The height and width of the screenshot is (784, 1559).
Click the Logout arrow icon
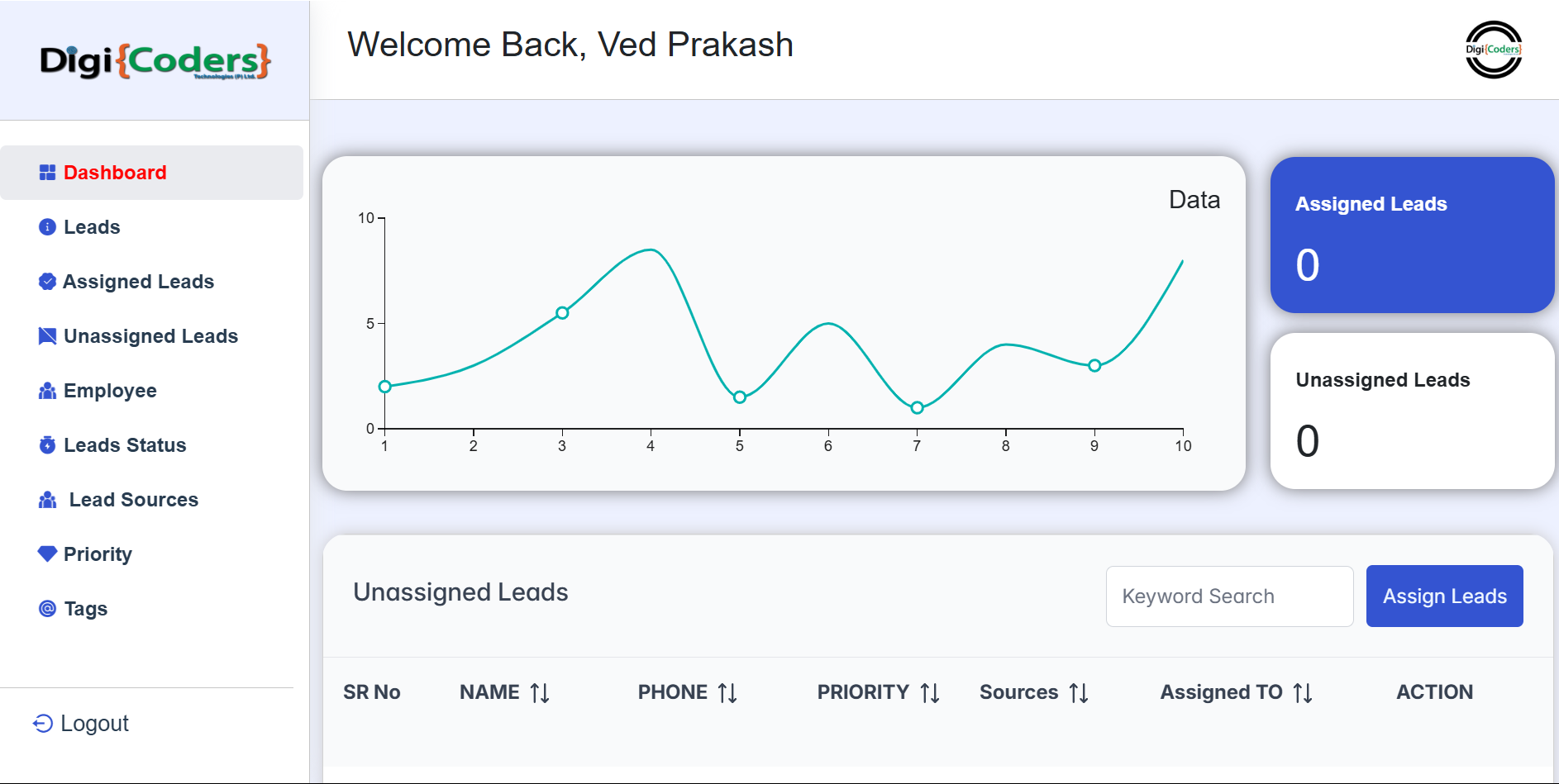click(43, 724)
